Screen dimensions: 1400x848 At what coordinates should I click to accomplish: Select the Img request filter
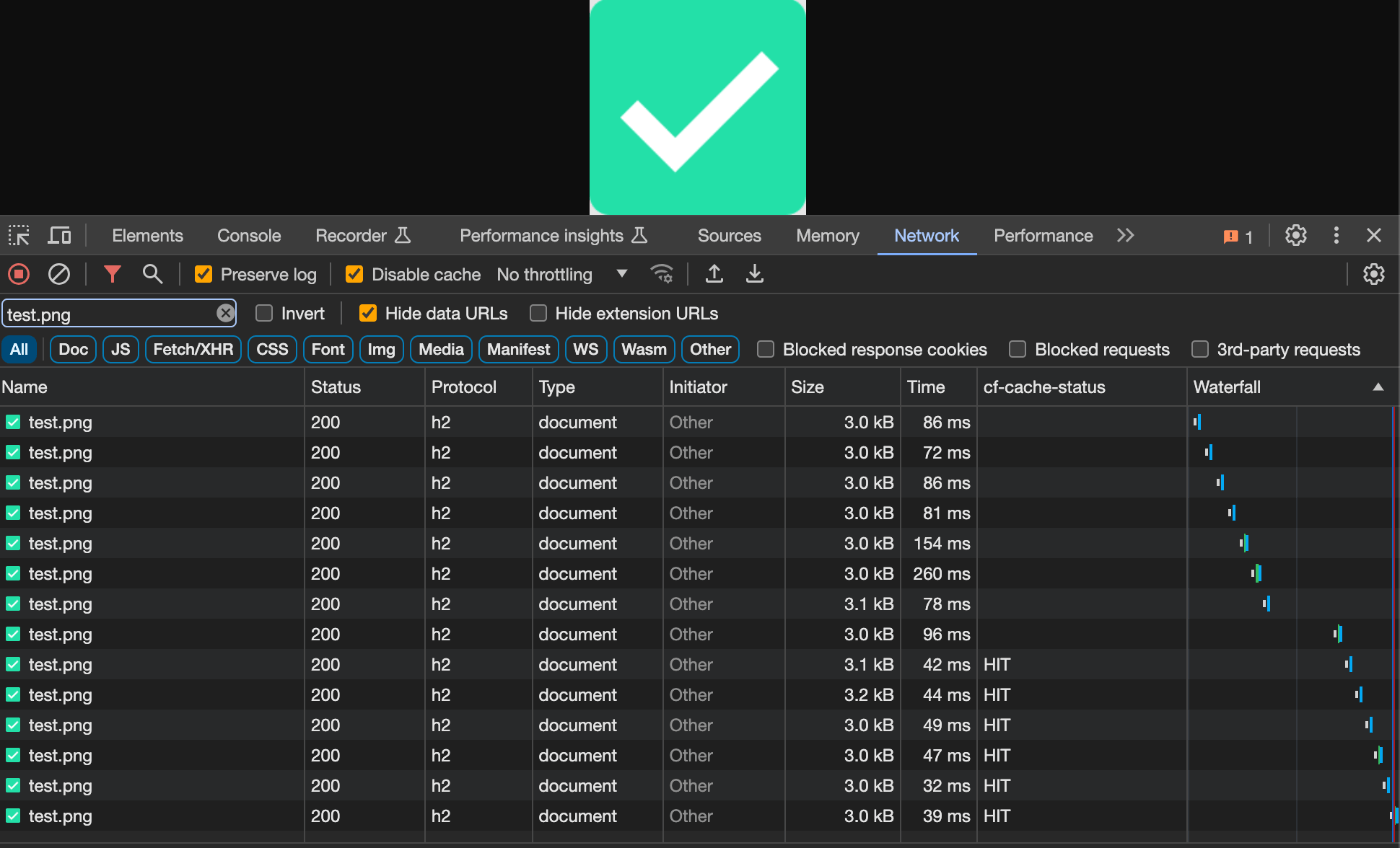(381, 349)
